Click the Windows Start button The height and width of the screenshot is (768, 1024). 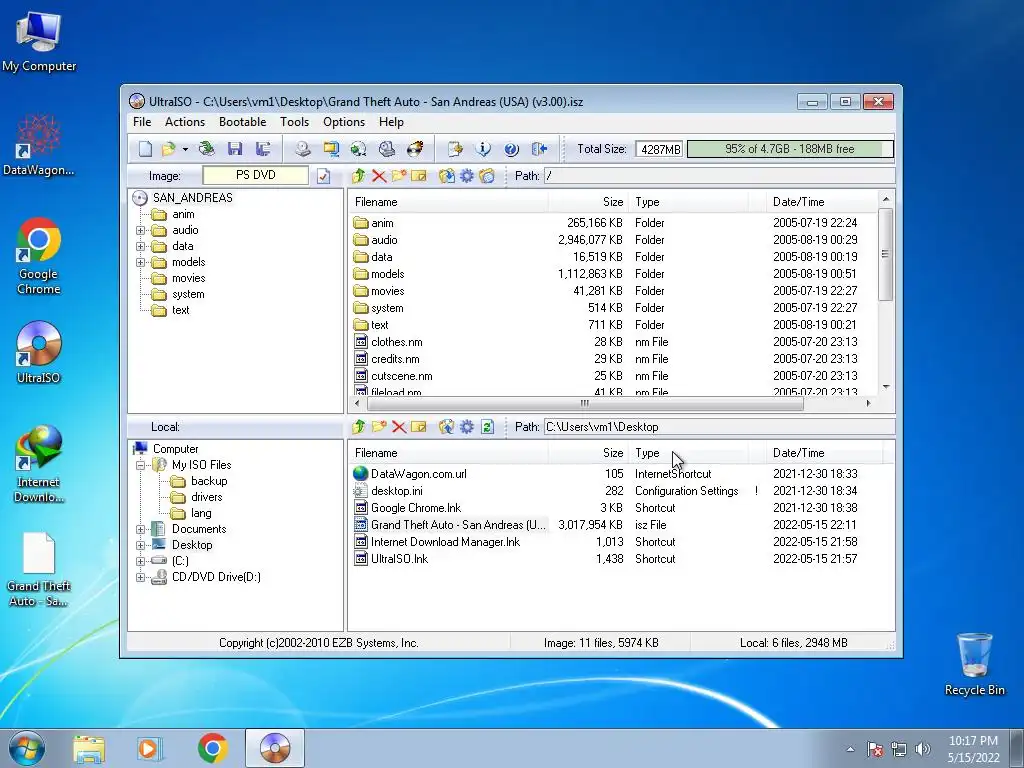[x=27, y=748]
